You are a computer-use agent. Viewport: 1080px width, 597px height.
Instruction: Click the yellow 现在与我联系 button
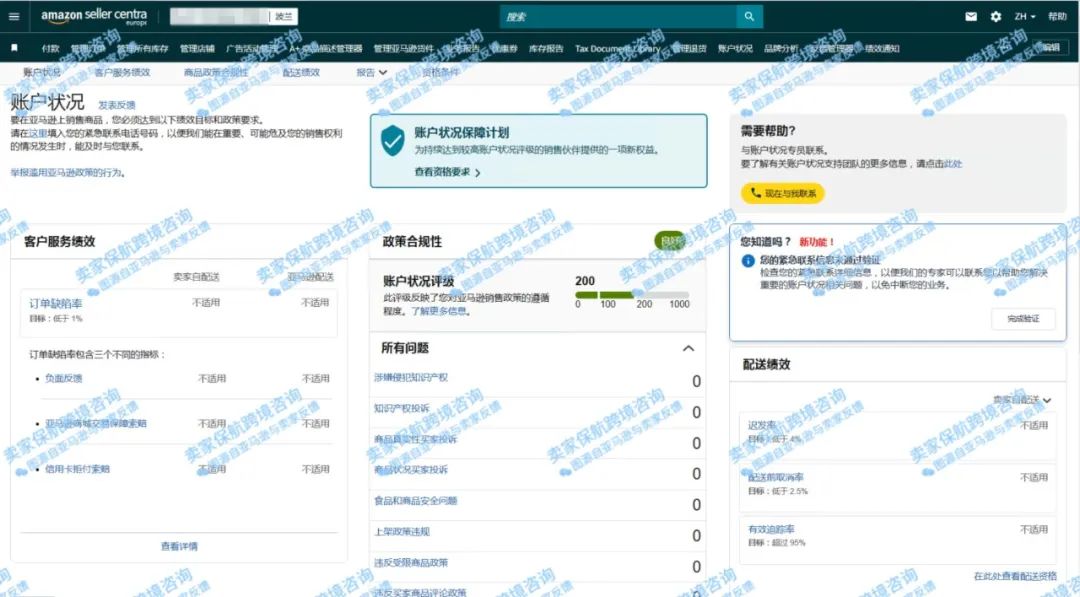[x=782, y=193]
